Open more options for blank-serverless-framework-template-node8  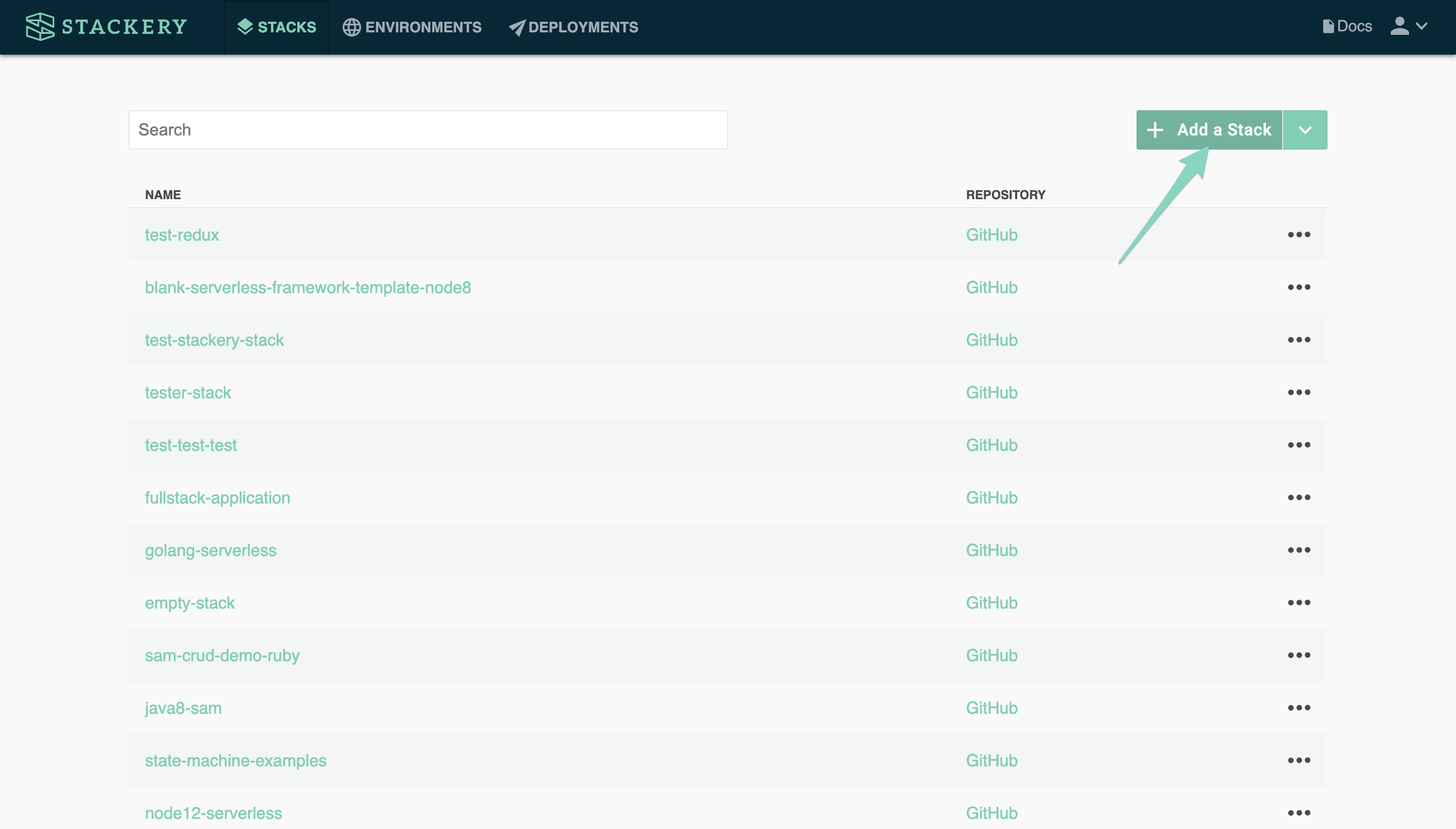click(x=1299, y=288)
